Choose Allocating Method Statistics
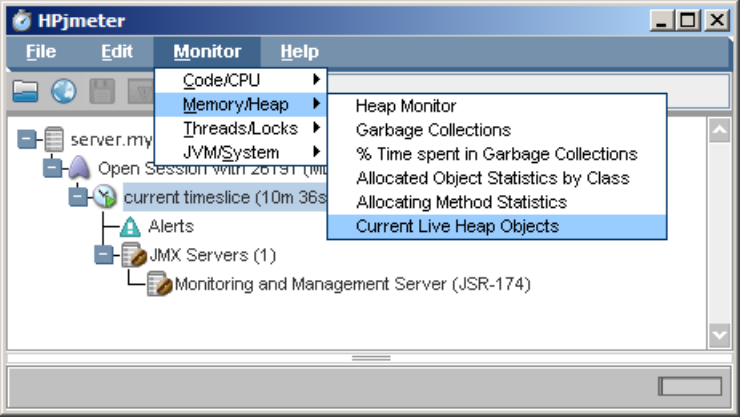Screen dimensions: 740x417 click(497, 202)
